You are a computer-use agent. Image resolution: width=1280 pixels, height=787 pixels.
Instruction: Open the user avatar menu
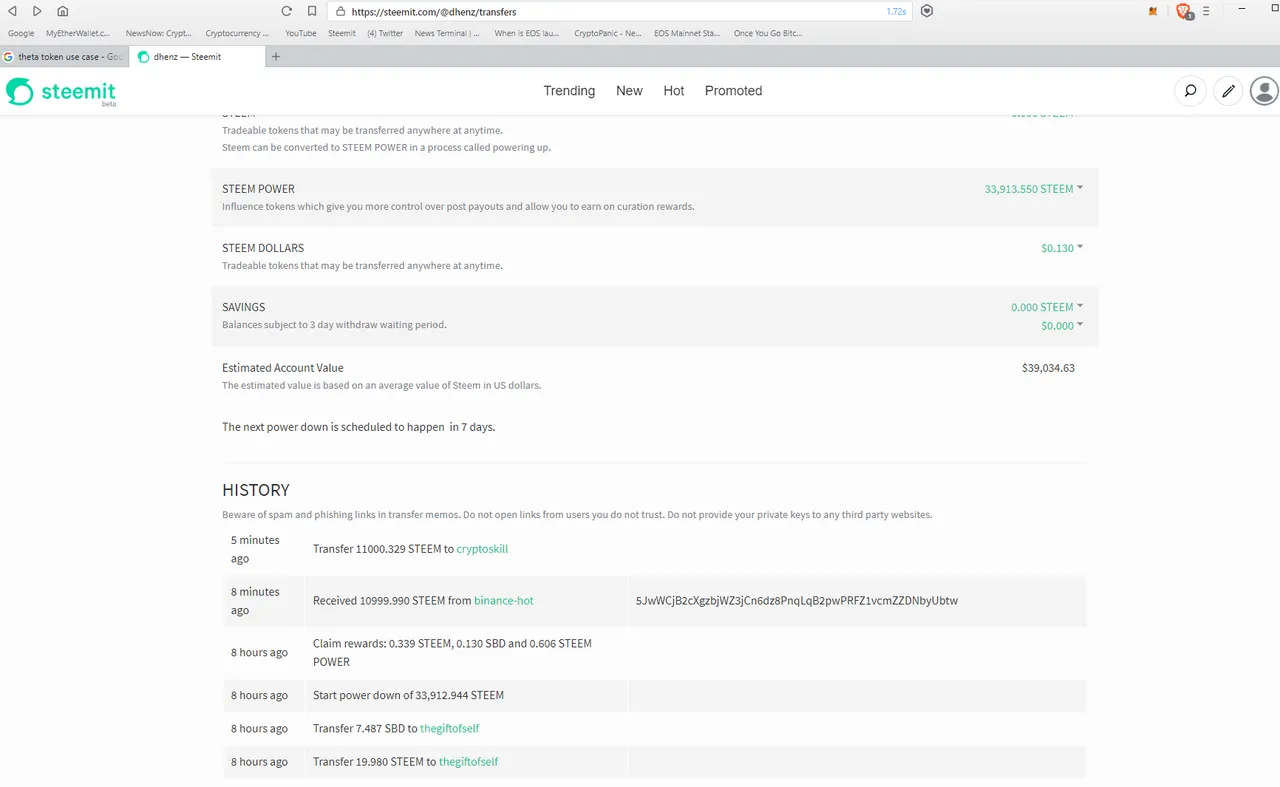point(1265,91)
